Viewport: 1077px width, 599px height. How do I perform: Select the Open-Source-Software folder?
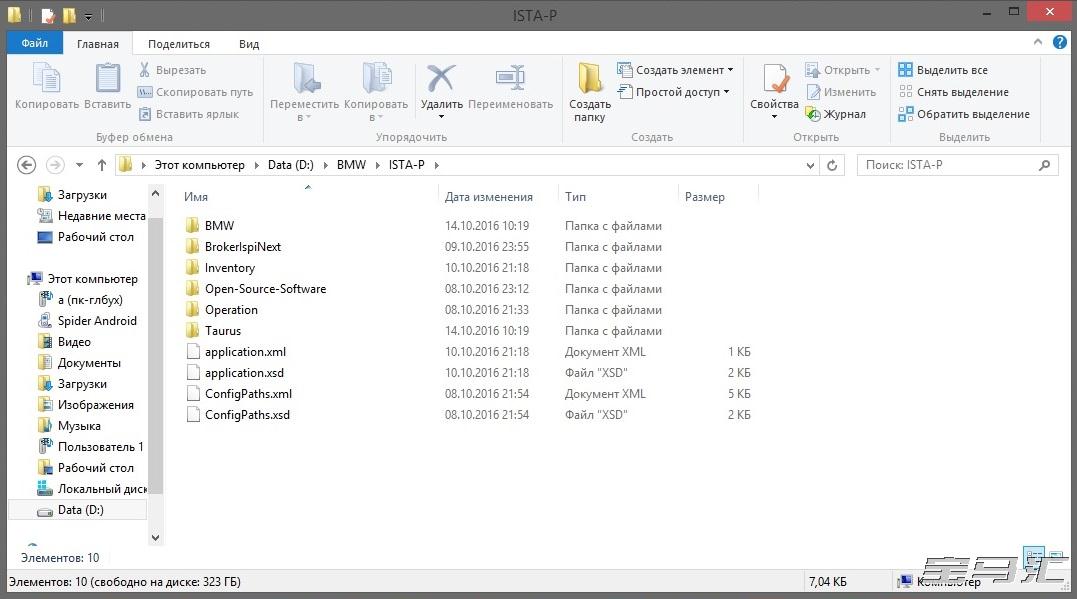click(x=265, y=289)
